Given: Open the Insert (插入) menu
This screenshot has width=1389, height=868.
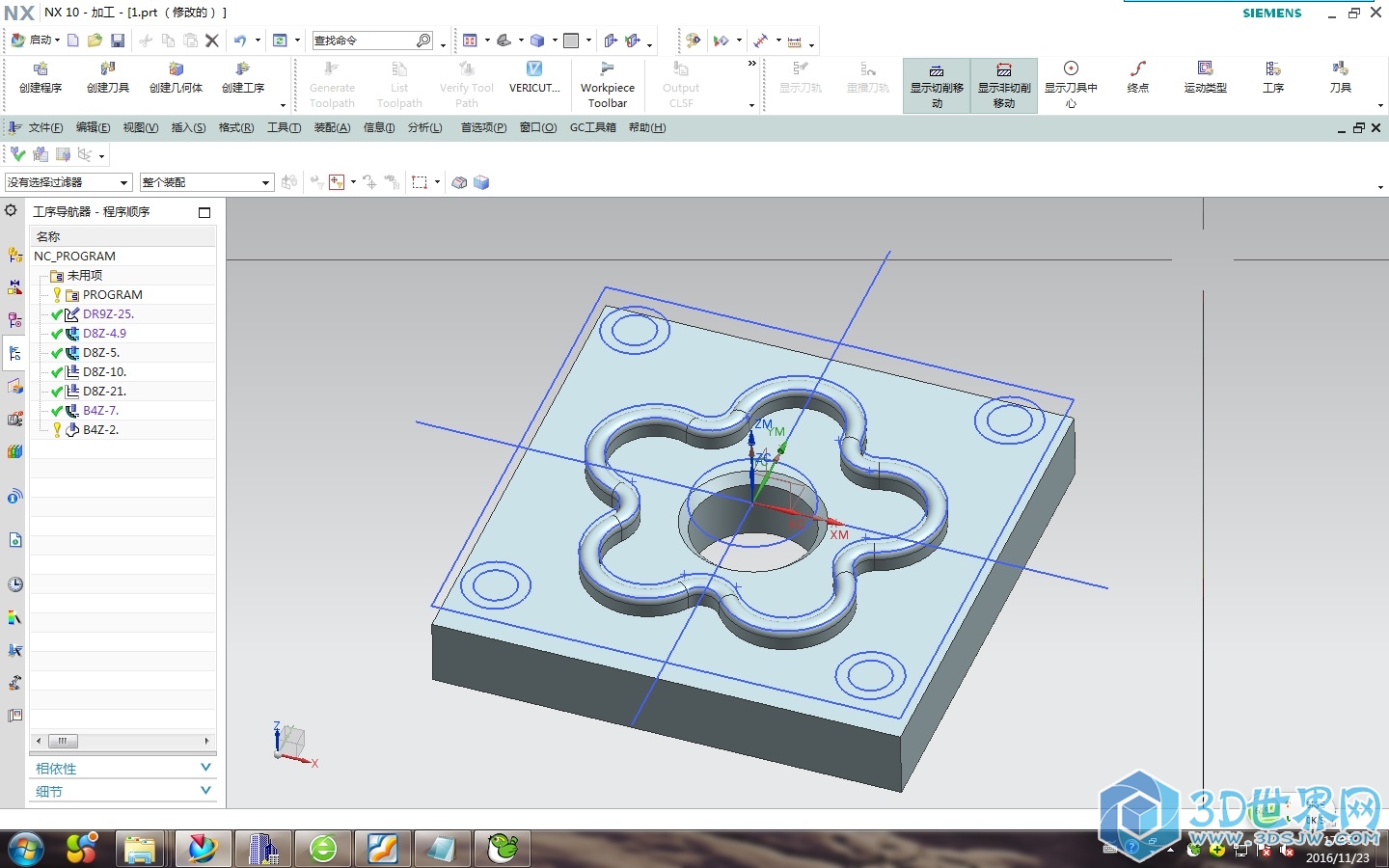Looking at the screenshot, I should (x=188, y=127).
